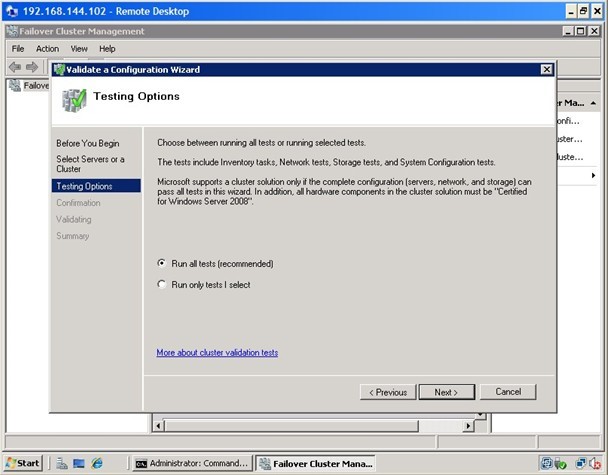Click the Testing Options header checkmark icon

[x=74, y=100]
